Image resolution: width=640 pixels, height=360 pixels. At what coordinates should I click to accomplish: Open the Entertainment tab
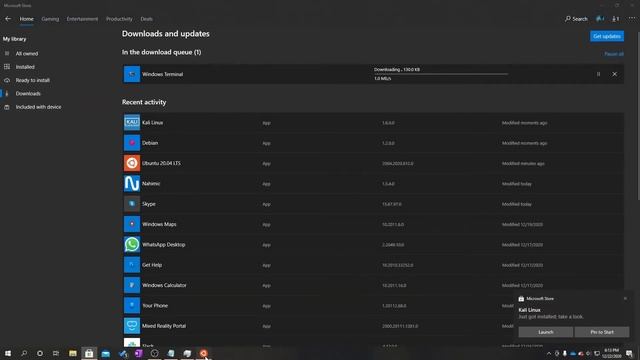click(x=82, y=19)
